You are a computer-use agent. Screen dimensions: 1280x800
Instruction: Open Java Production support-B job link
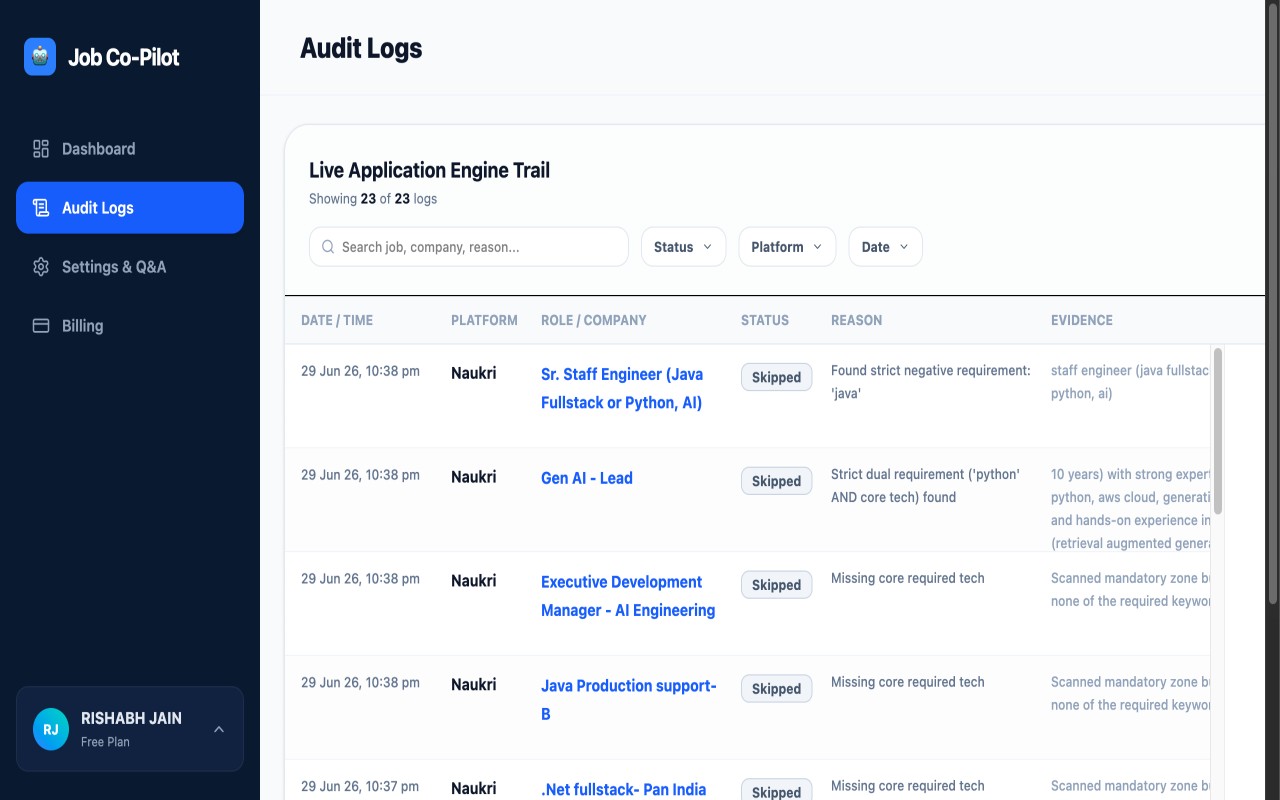(629, 700)
